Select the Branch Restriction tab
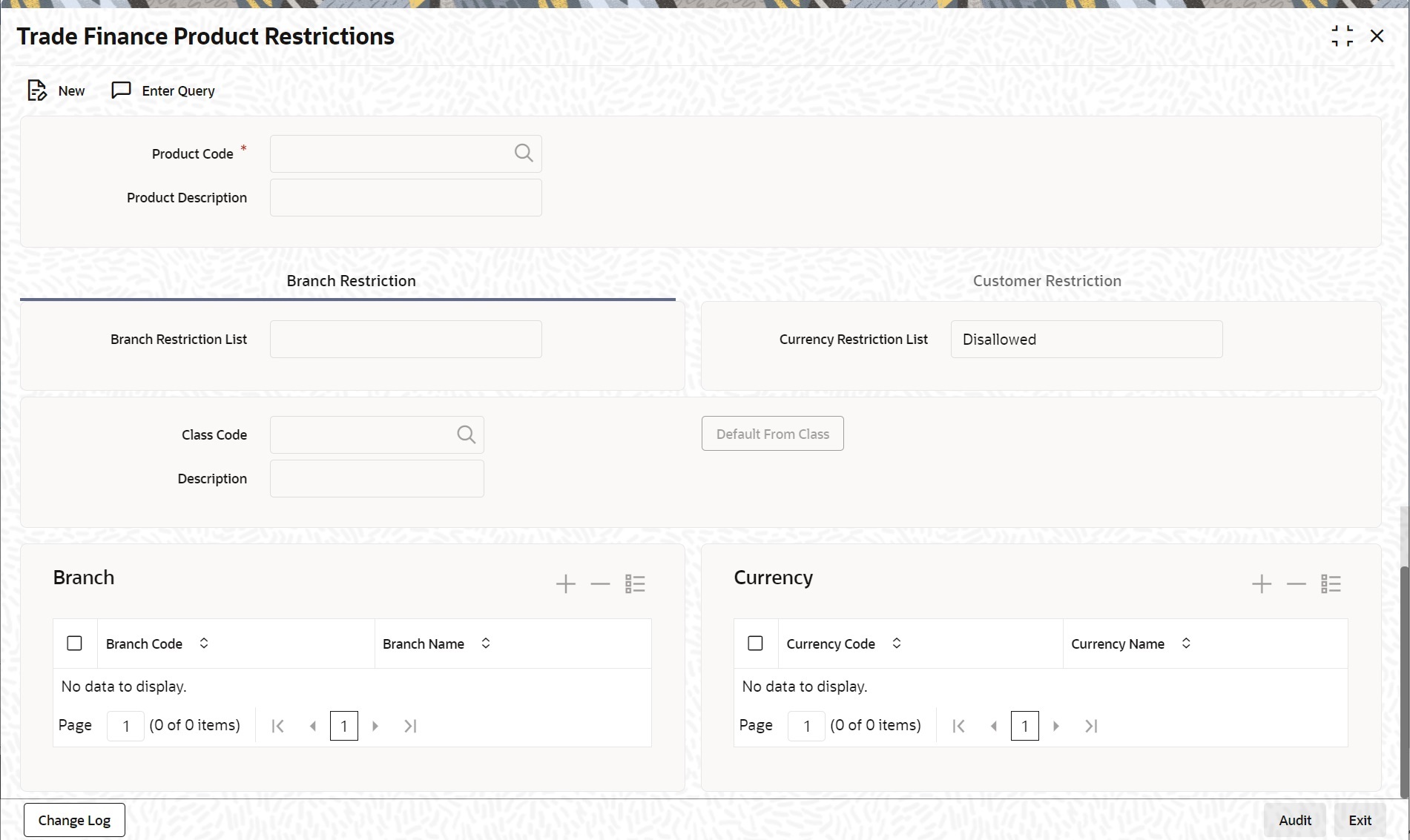 (351, 281)
